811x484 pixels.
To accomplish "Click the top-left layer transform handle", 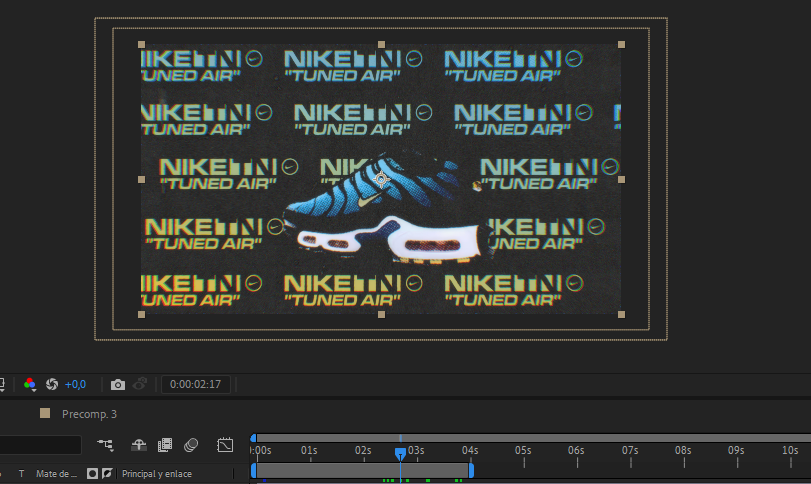I will (141, 44).
